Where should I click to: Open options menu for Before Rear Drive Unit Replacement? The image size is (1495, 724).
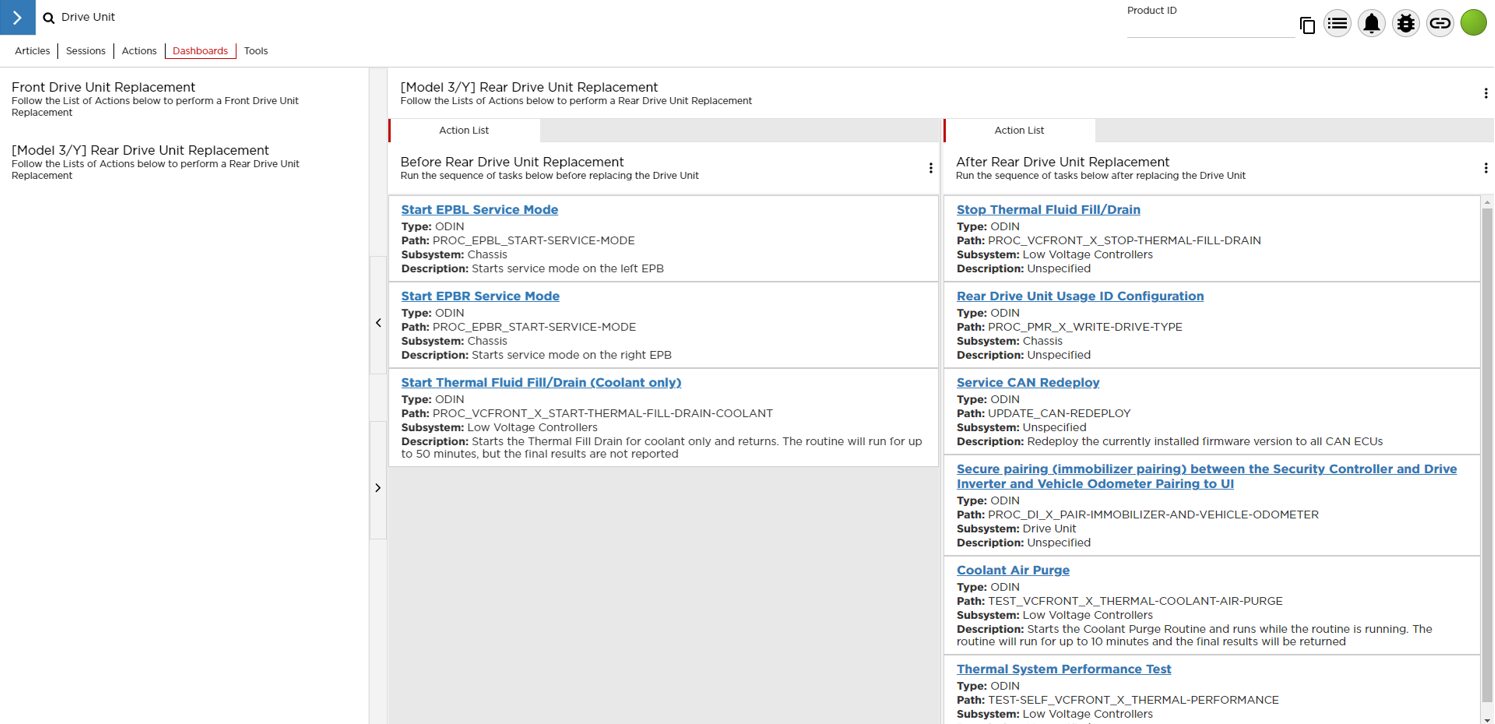(931, 168)
